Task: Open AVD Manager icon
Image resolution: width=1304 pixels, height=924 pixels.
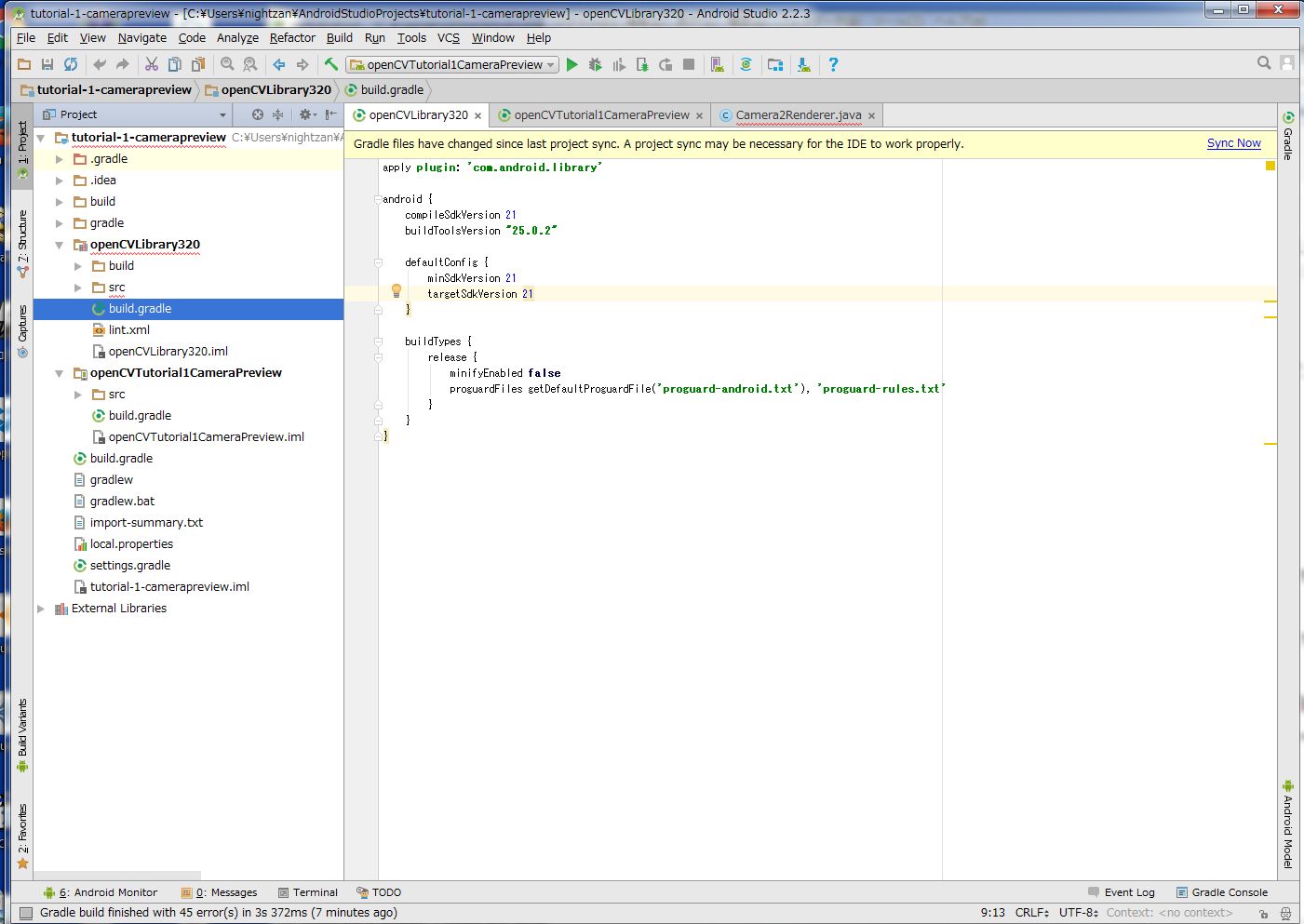Action: click(x=717, y=64)
